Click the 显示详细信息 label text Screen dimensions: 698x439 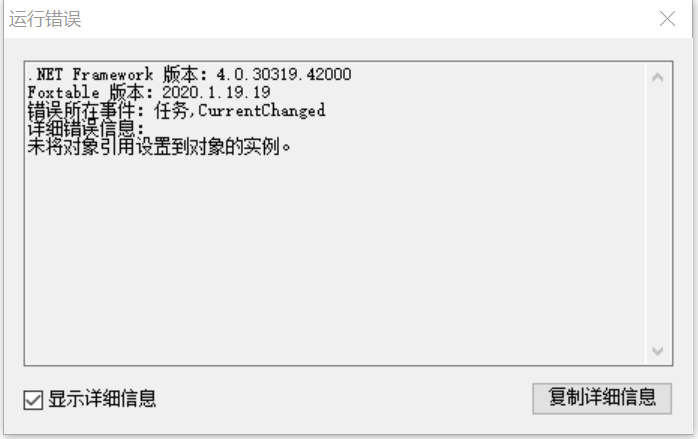point(102,398)
